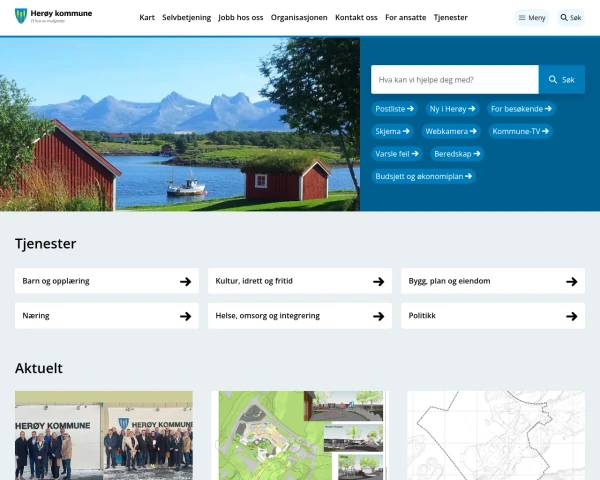
Task: Click arrow on Barn og opplæring card
Action: (x=186, y=282)
